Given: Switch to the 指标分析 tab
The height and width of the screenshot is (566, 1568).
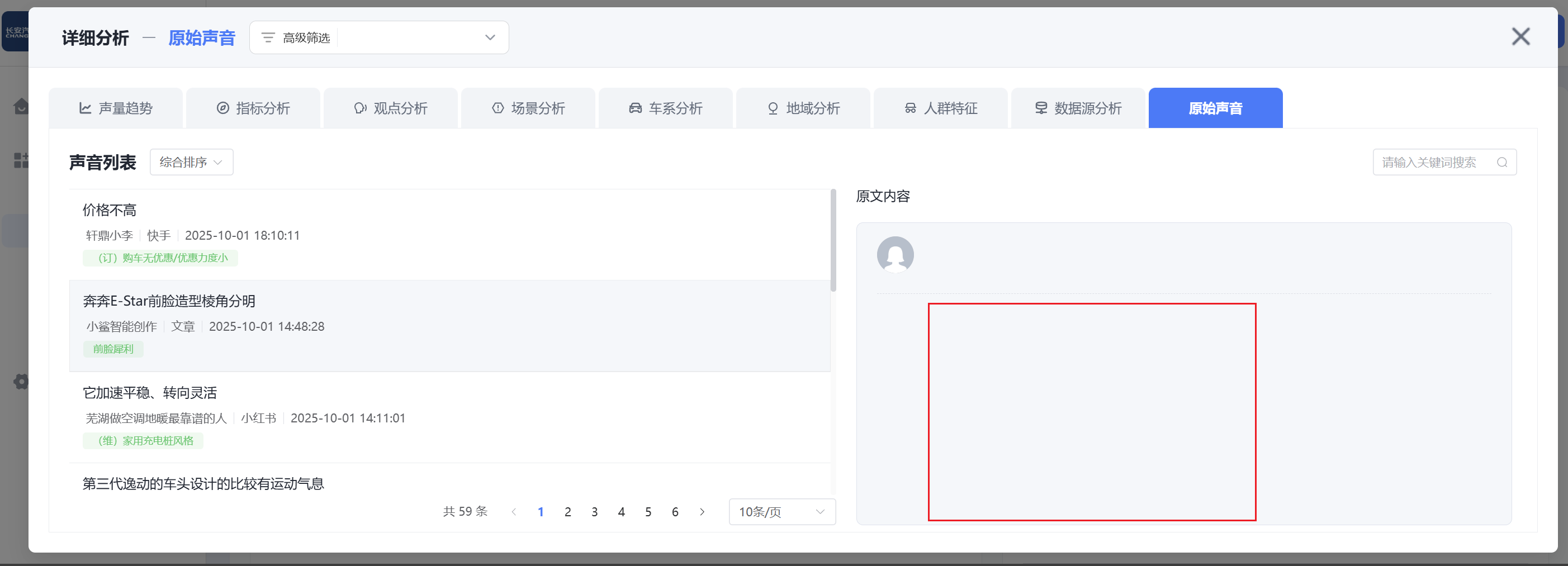Looking at the screenshot, I should (253, 108).
